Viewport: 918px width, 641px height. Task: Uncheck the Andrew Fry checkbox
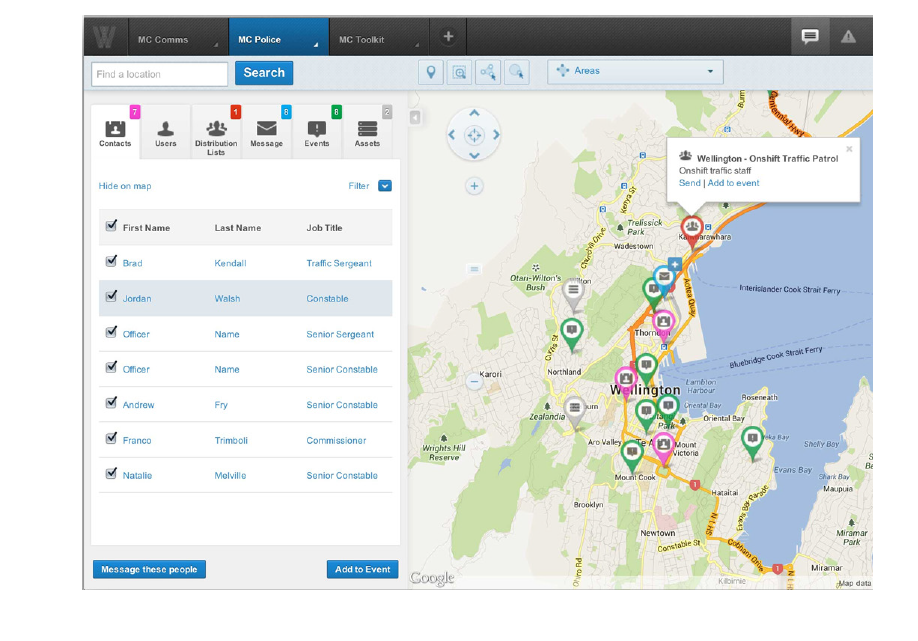pos(111,403)
